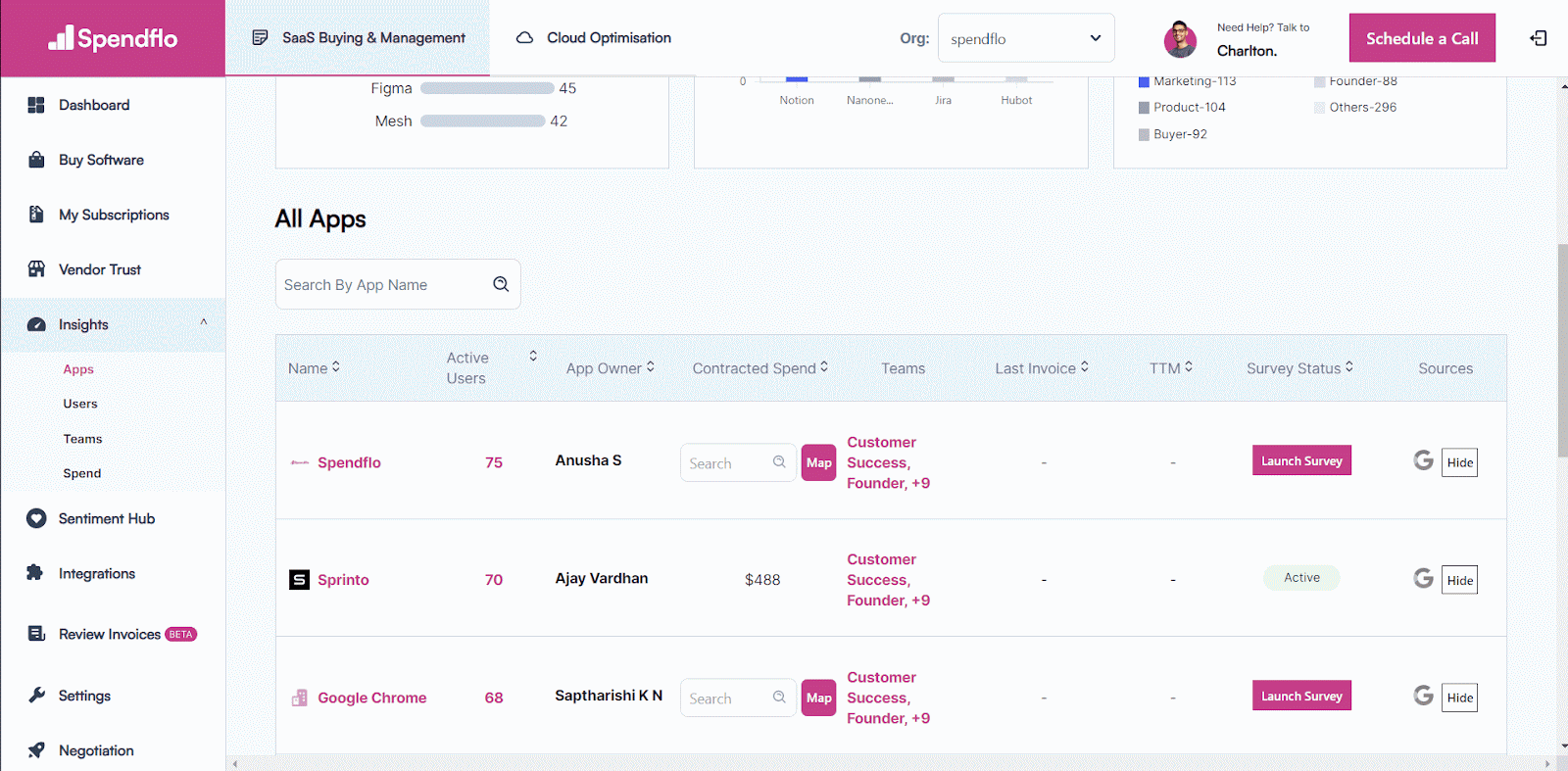Click contracted spend search field in Spendflo row
This screenshot has width=1568, height=771.
(738, 462)
